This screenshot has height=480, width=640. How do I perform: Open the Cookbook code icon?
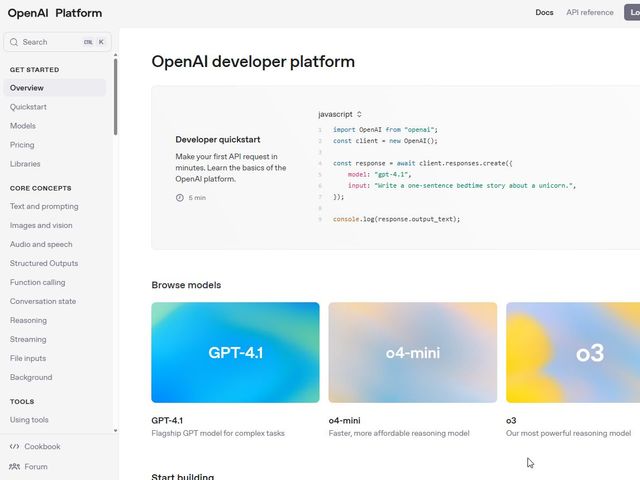pyautogui.click(x=14, y=447)
